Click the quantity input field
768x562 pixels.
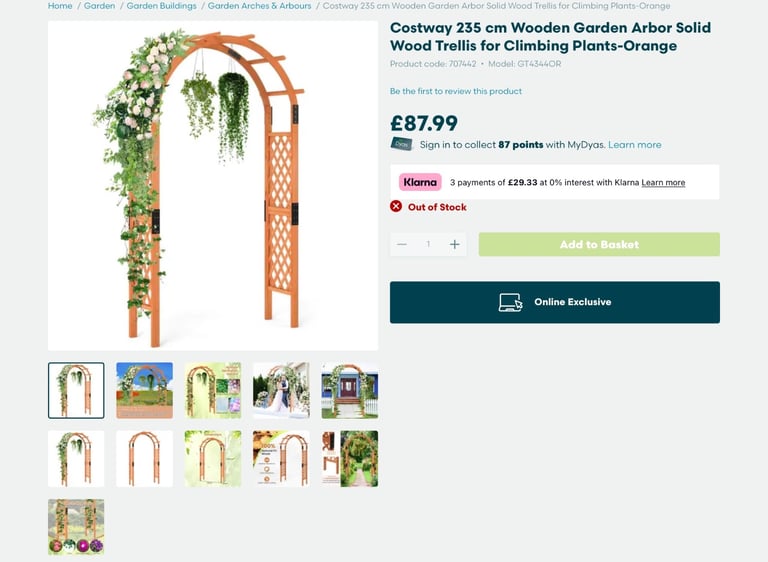(428, 244)
